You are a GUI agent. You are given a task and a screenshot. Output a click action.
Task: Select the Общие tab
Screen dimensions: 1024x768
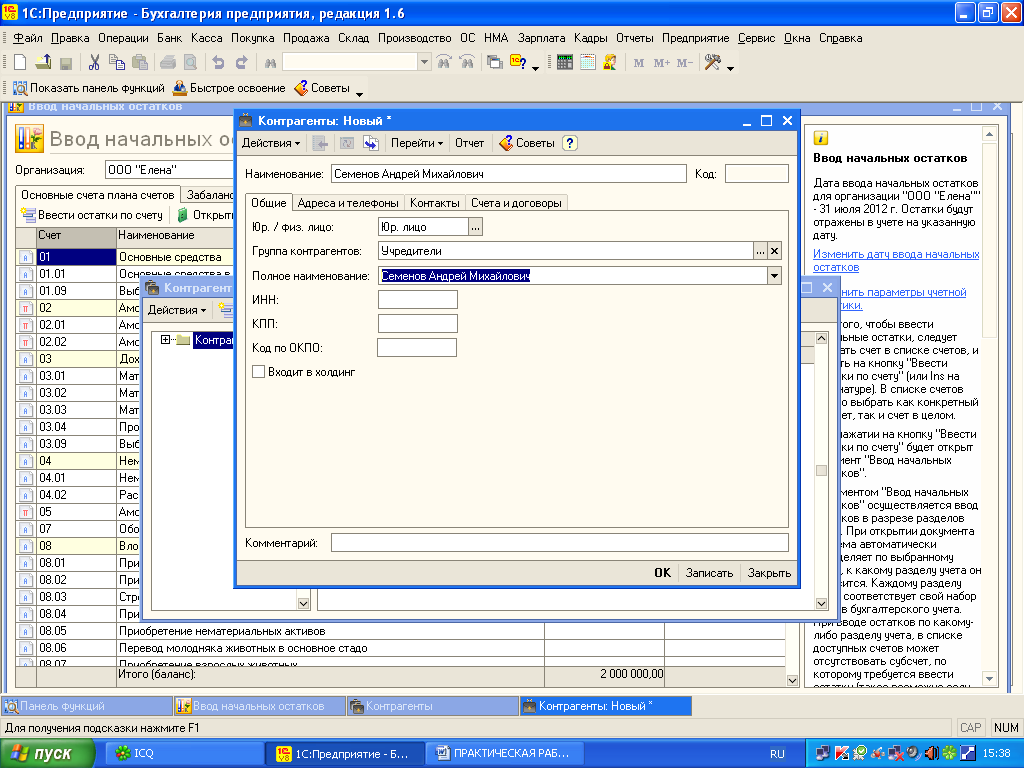(268, 202)
